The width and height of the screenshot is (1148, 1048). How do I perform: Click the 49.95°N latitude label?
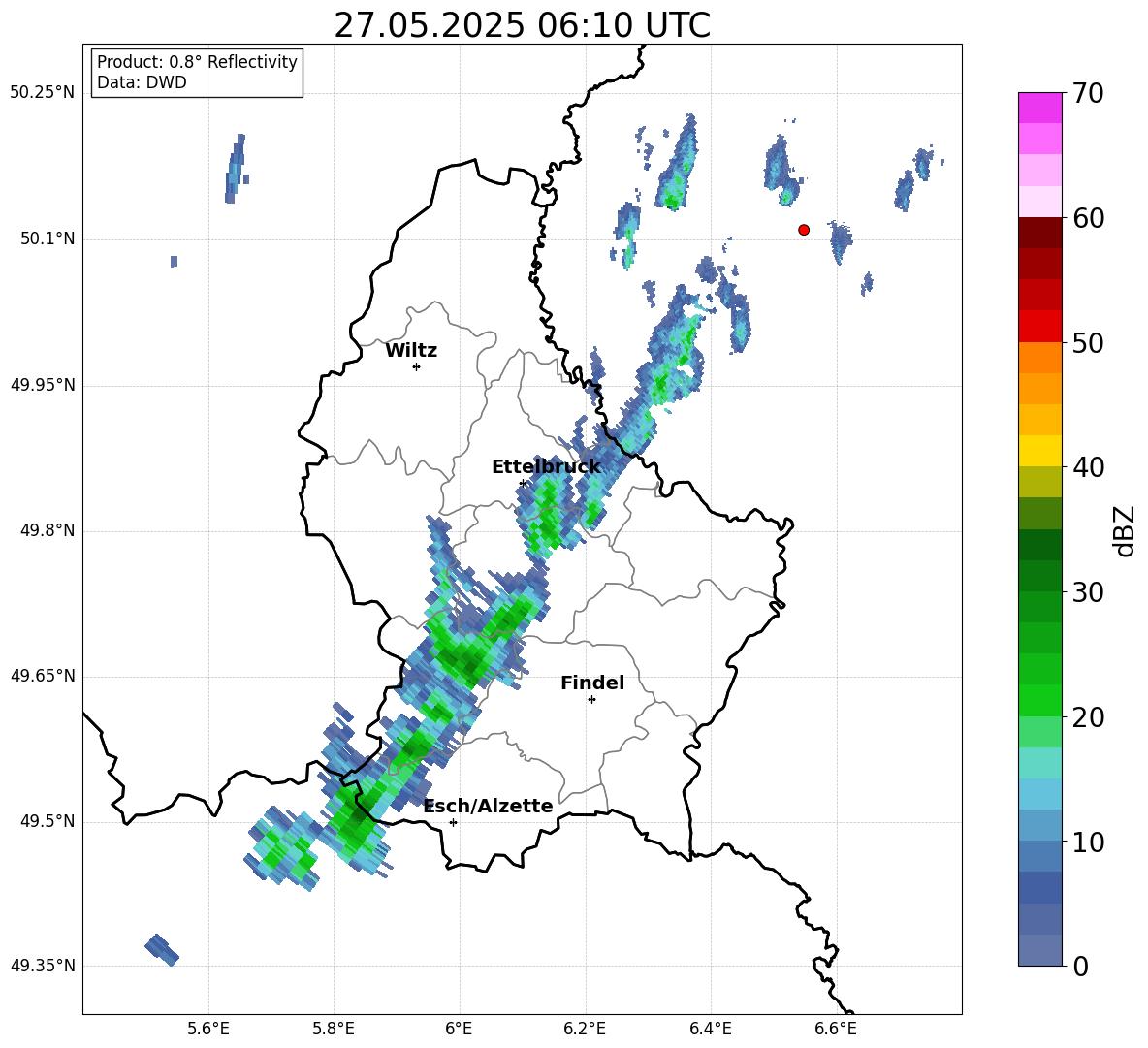43,385
